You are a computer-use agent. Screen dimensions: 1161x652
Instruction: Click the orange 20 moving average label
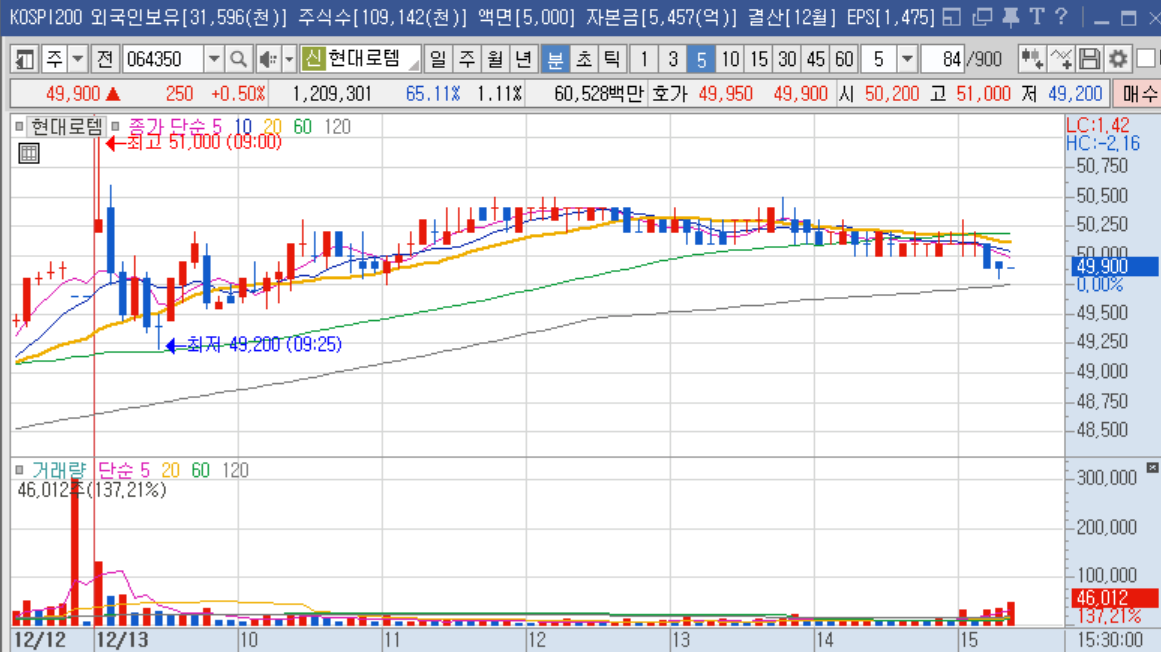pyautogui.click(x=272, y=127)
